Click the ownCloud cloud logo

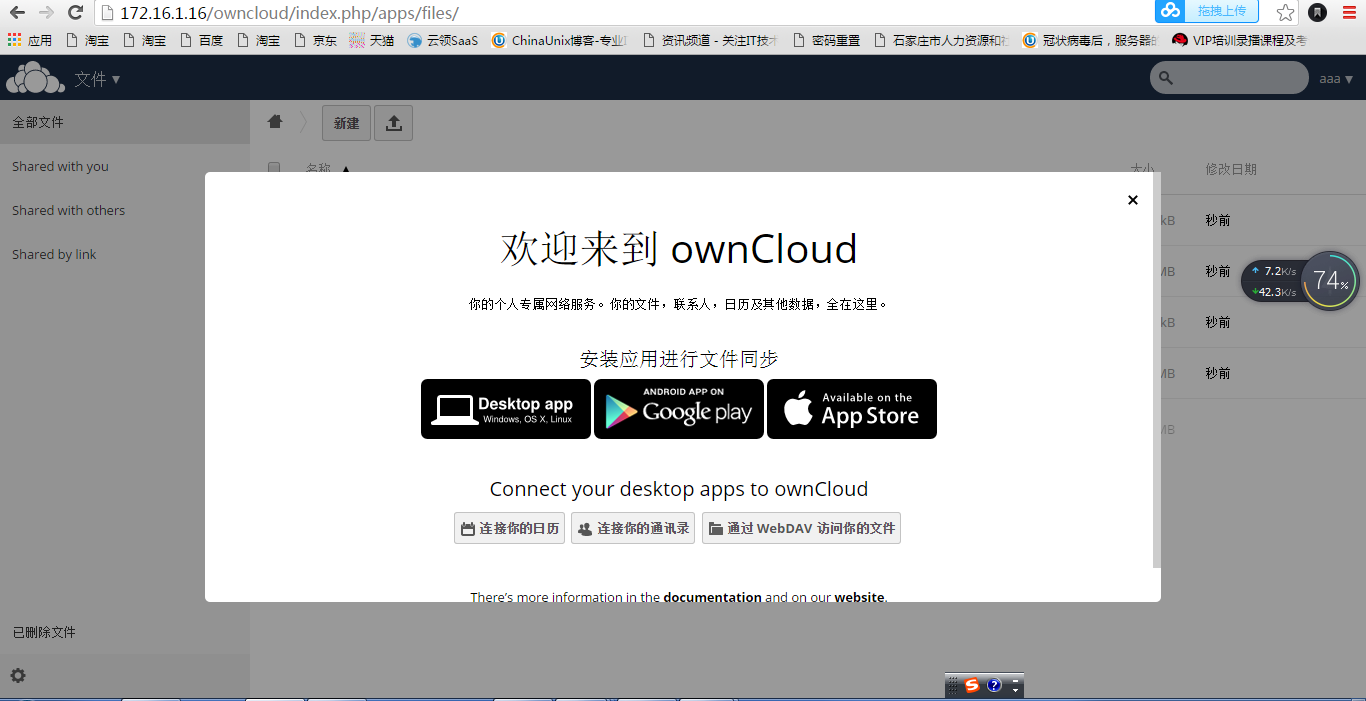tap(35, 78)
